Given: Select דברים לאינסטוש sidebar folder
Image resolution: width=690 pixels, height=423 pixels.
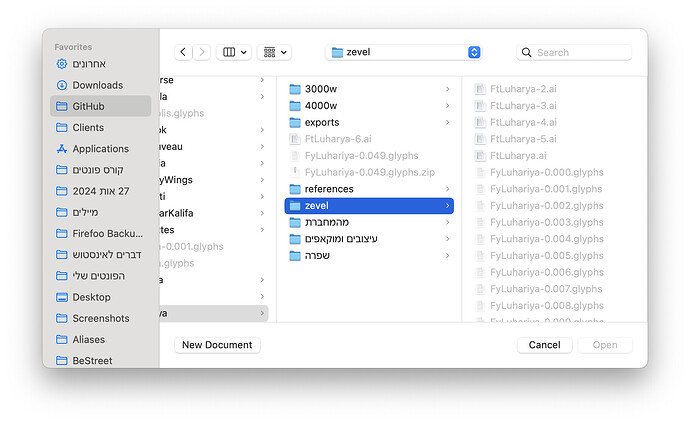Looking at the screenshot, I should [x=100, y=254].
